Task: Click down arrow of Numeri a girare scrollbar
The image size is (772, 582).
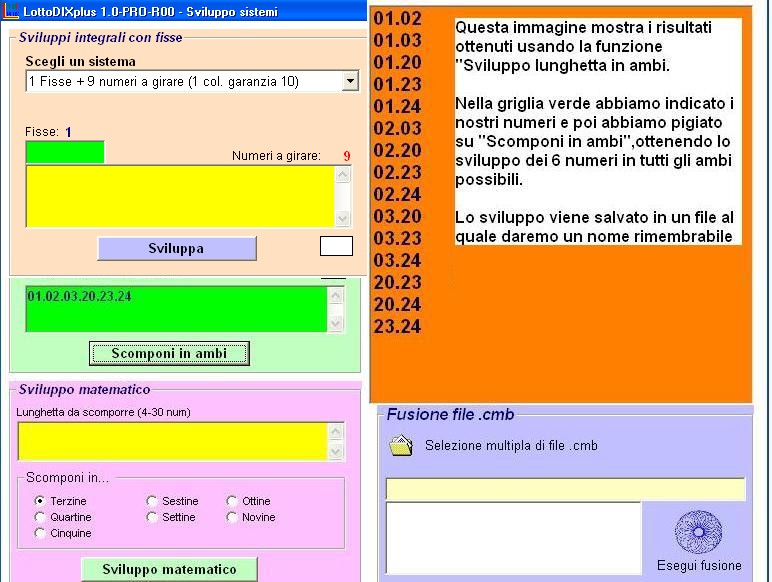Action: pos(343,218)
